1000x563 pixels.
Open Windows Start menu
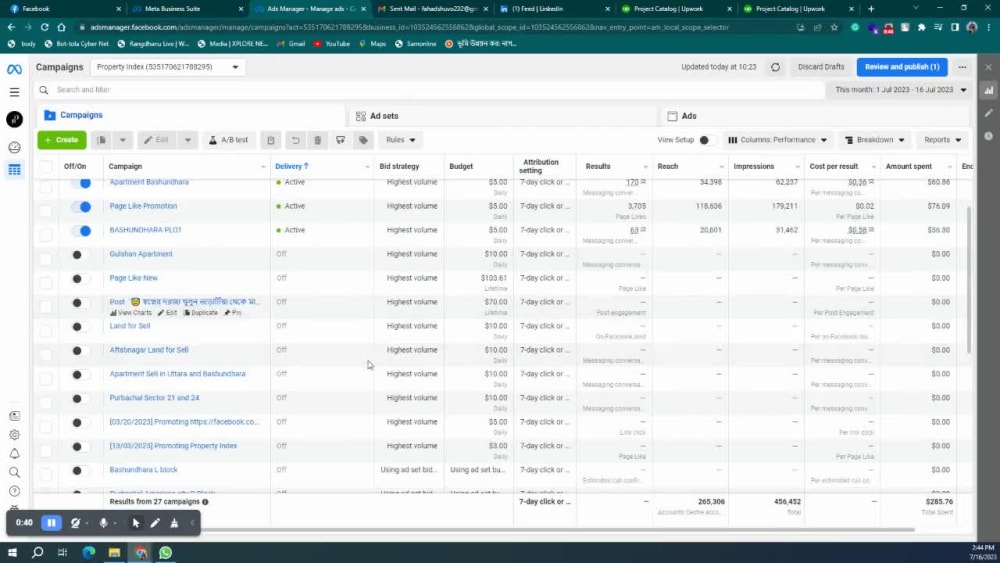coord(12,552)
